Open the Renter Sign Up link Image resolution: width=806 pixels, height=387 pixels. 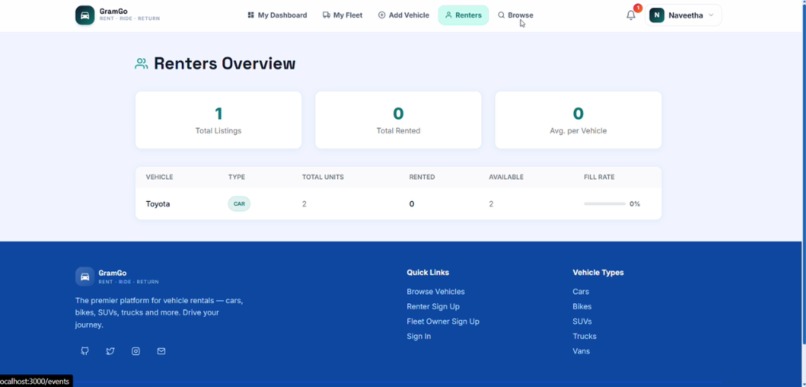433,306
